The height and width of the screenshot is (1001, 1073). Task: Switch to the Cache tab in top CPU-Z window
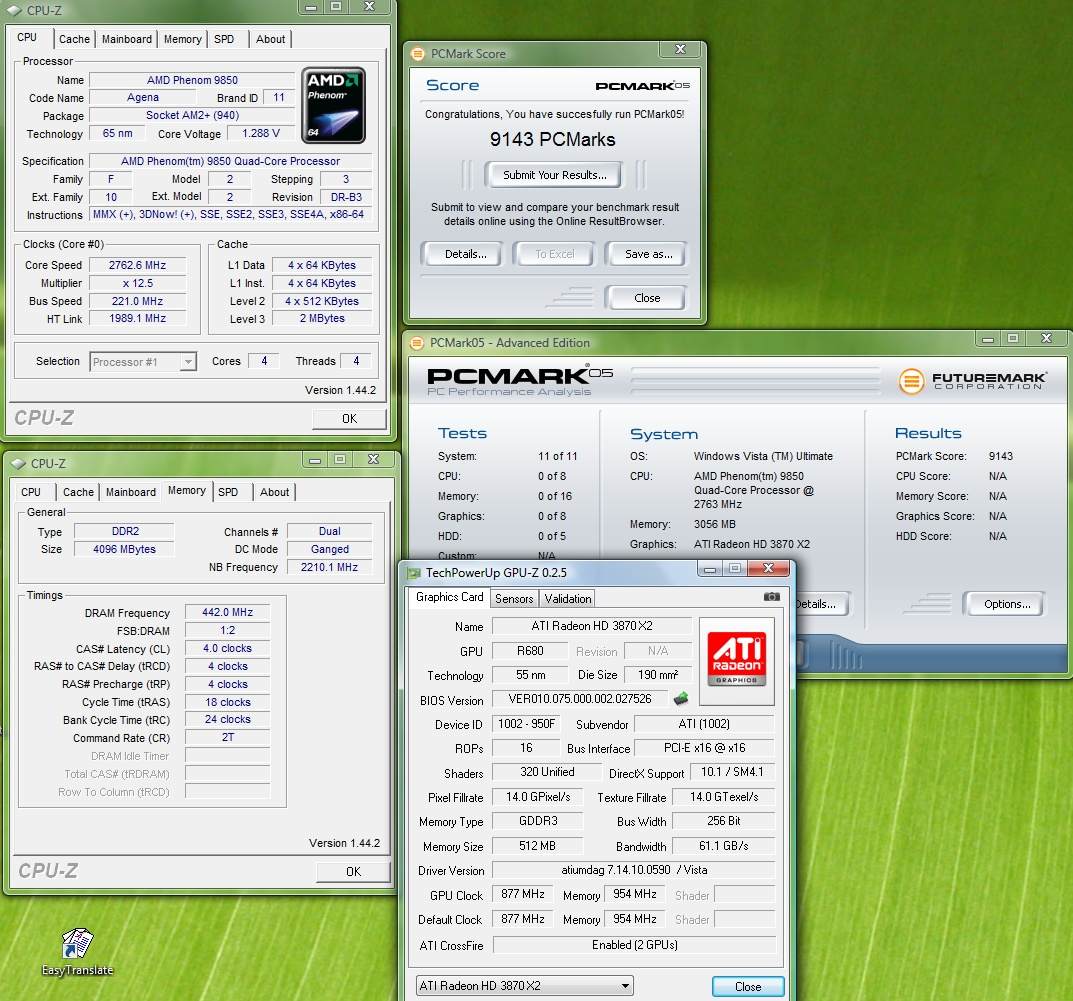click(x=74, y=39)
